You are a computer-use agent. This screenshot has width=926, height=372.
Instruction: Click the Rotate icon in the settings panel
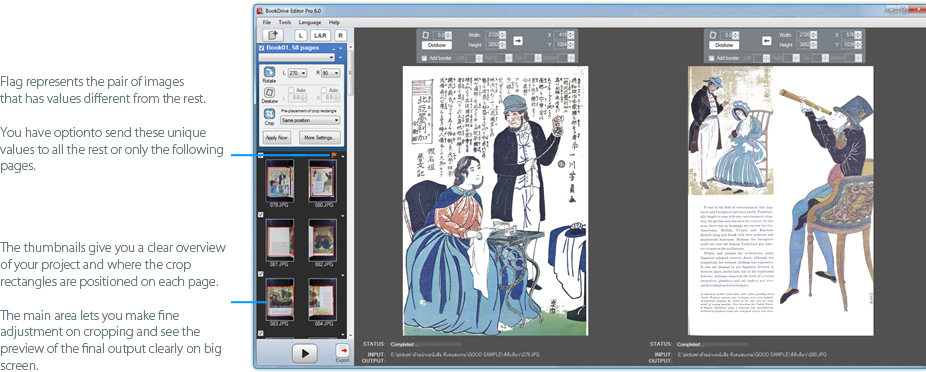tap(269, 73)
